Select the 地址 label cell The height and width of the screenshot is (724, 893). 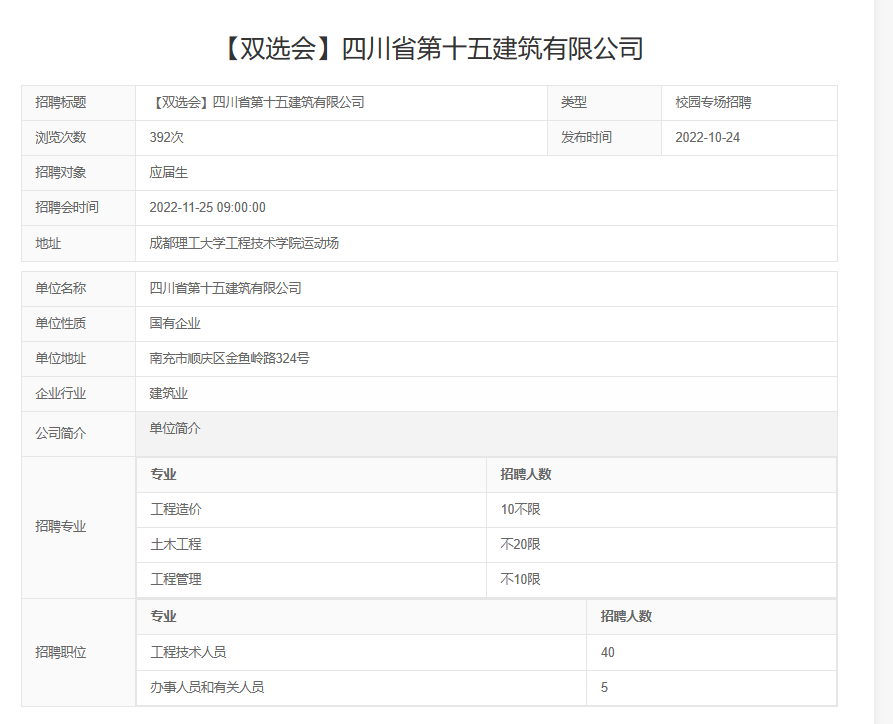click(x=79, y=244)
